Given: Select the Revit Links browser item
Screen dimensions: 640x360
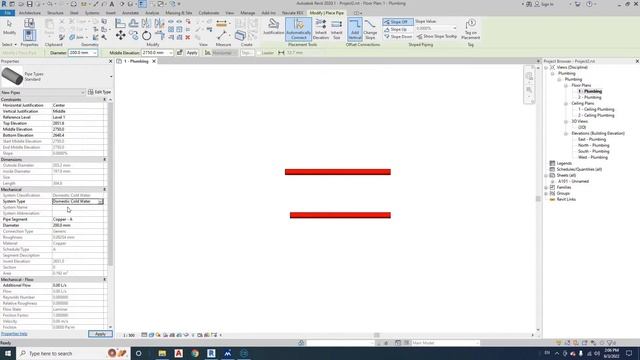Looking at the screenshot, I should pyautogui.click(x=566, y=199).
